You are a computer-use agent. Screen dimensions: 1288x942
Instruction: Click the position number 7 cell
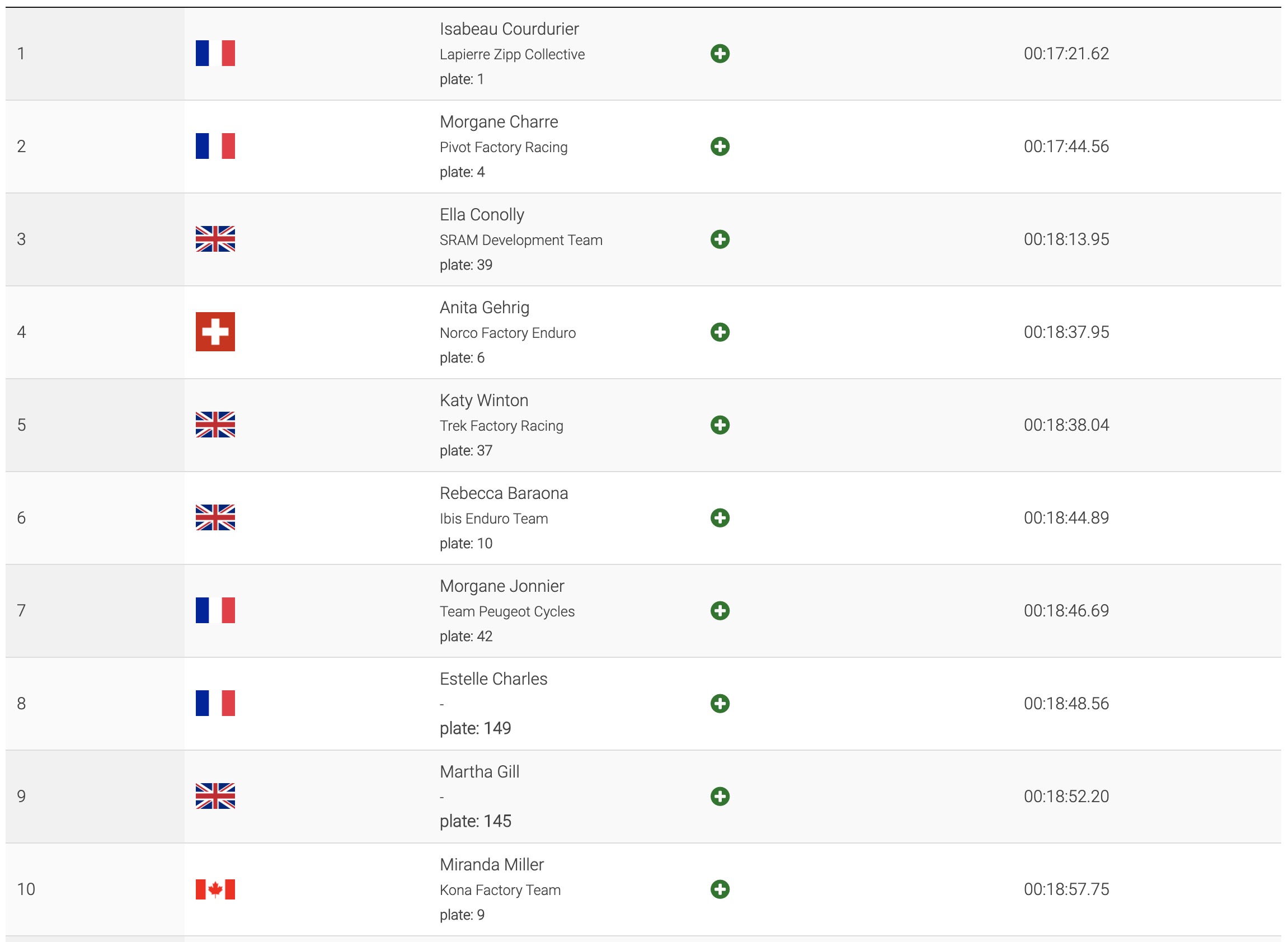(95, 611)
